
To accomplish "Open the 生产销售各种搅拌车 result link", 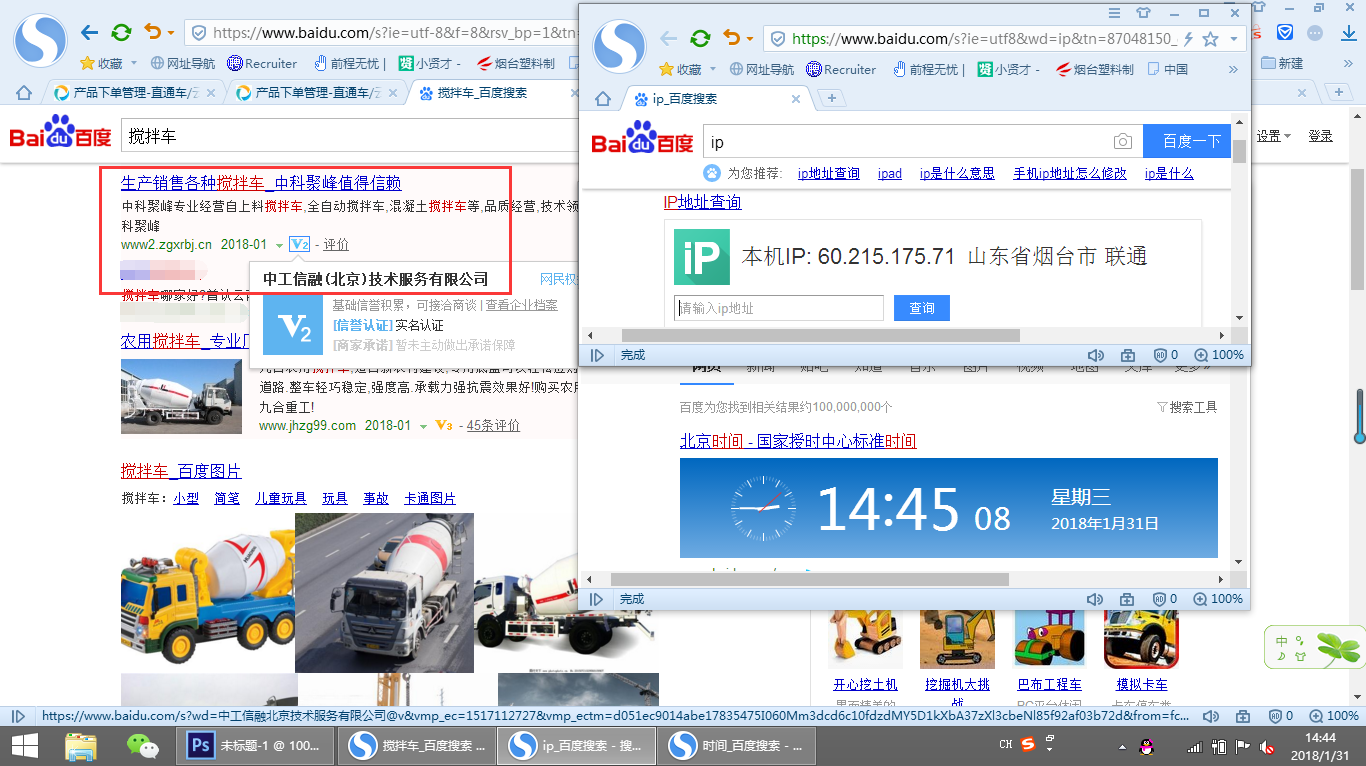I will point(261,183).
